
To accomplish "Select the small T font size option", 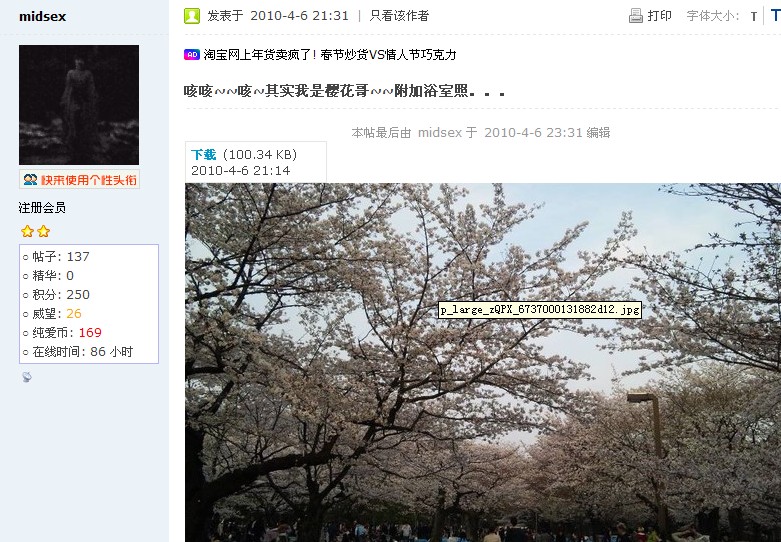I will 754,17.
